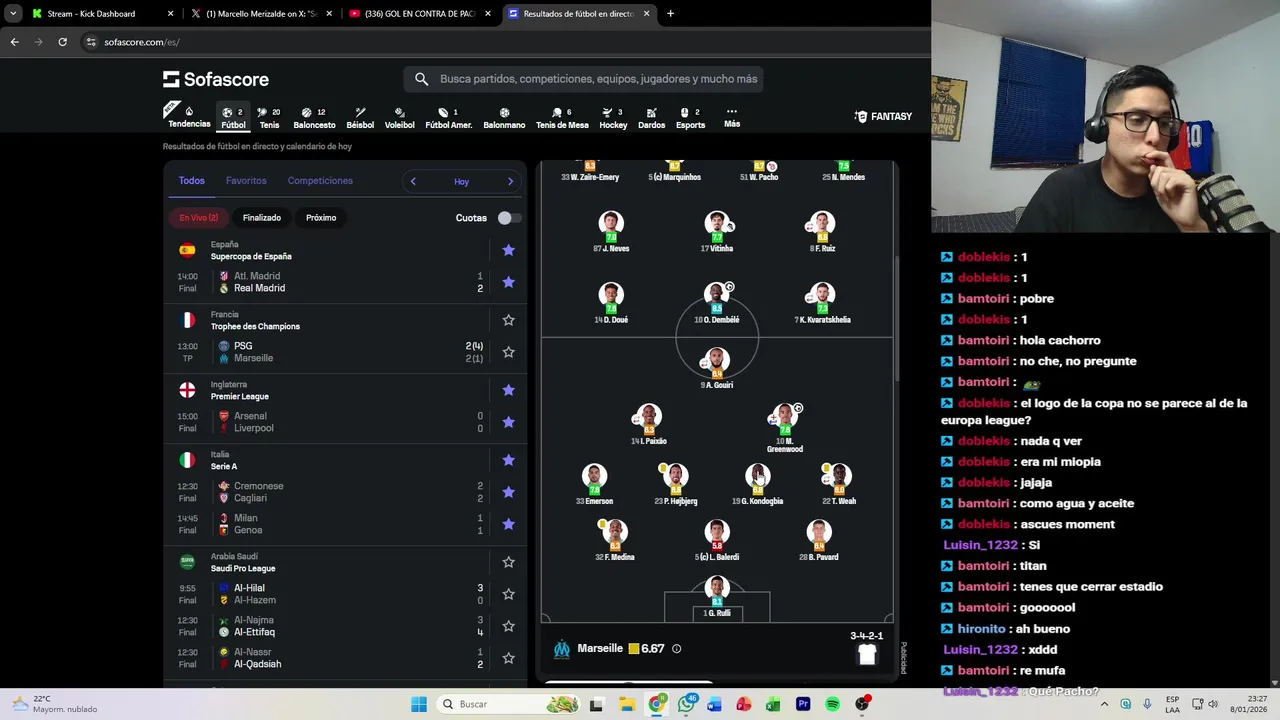Viewport: 1280px width, 720px height.
Task: Open the Voleibol category
Action: [x=400, y=117]
